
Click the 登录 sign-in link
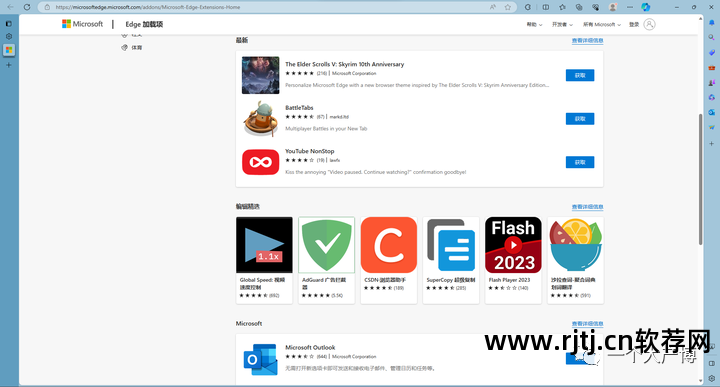(634, 24)
